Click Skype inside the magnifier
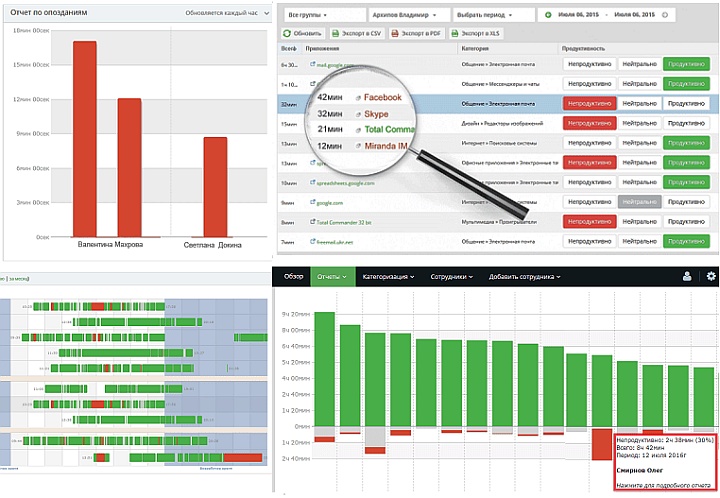Viewport: 720px width, 498px height. pos(376,114)
